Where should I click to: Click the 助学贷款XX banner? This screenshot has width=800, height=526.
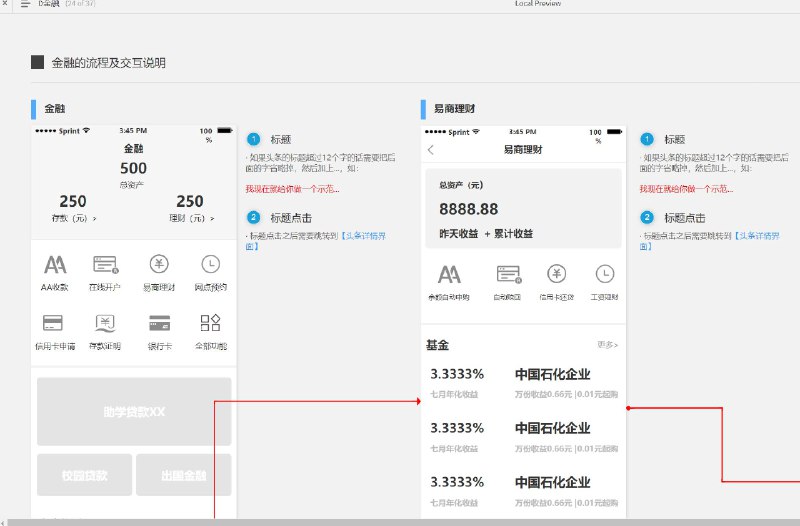134,412
